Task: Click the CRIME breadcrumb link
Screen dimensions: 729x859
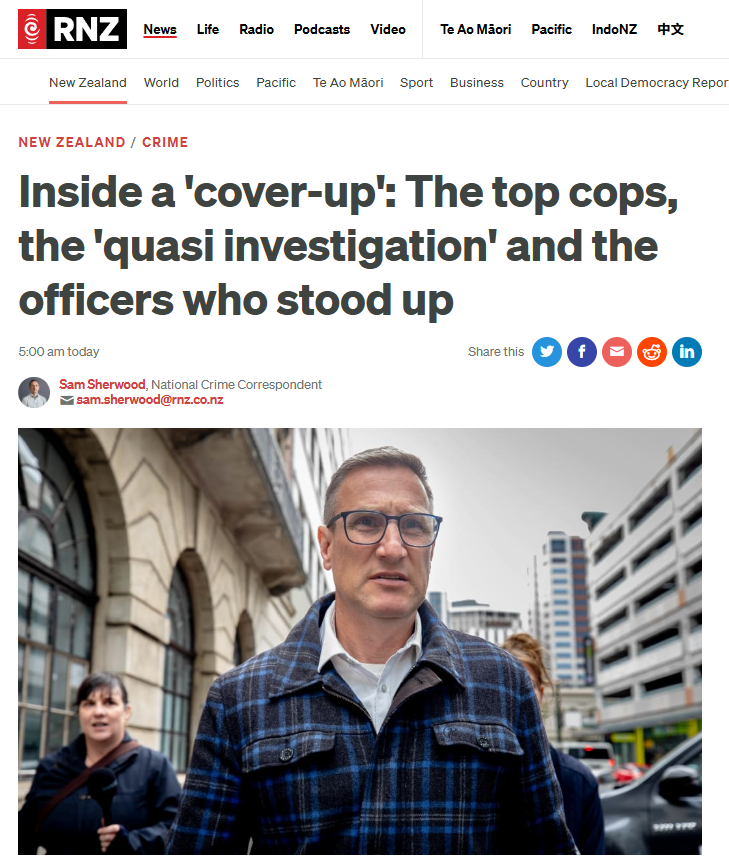Action: pyautogui.click(x=165, y=142)
